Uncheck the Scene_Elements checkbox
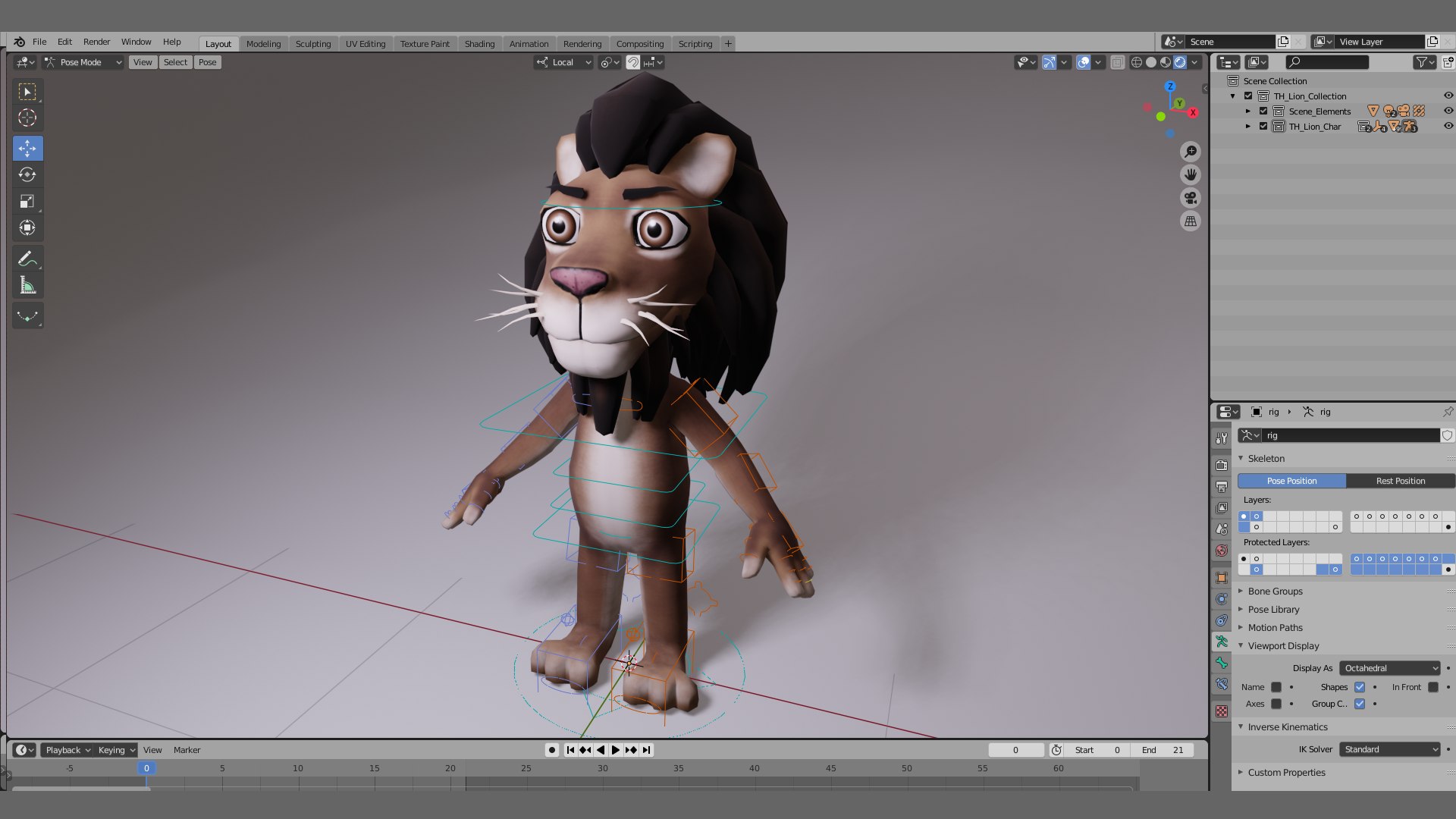Screen dimensions: 1456x819 coord(1263,111)
